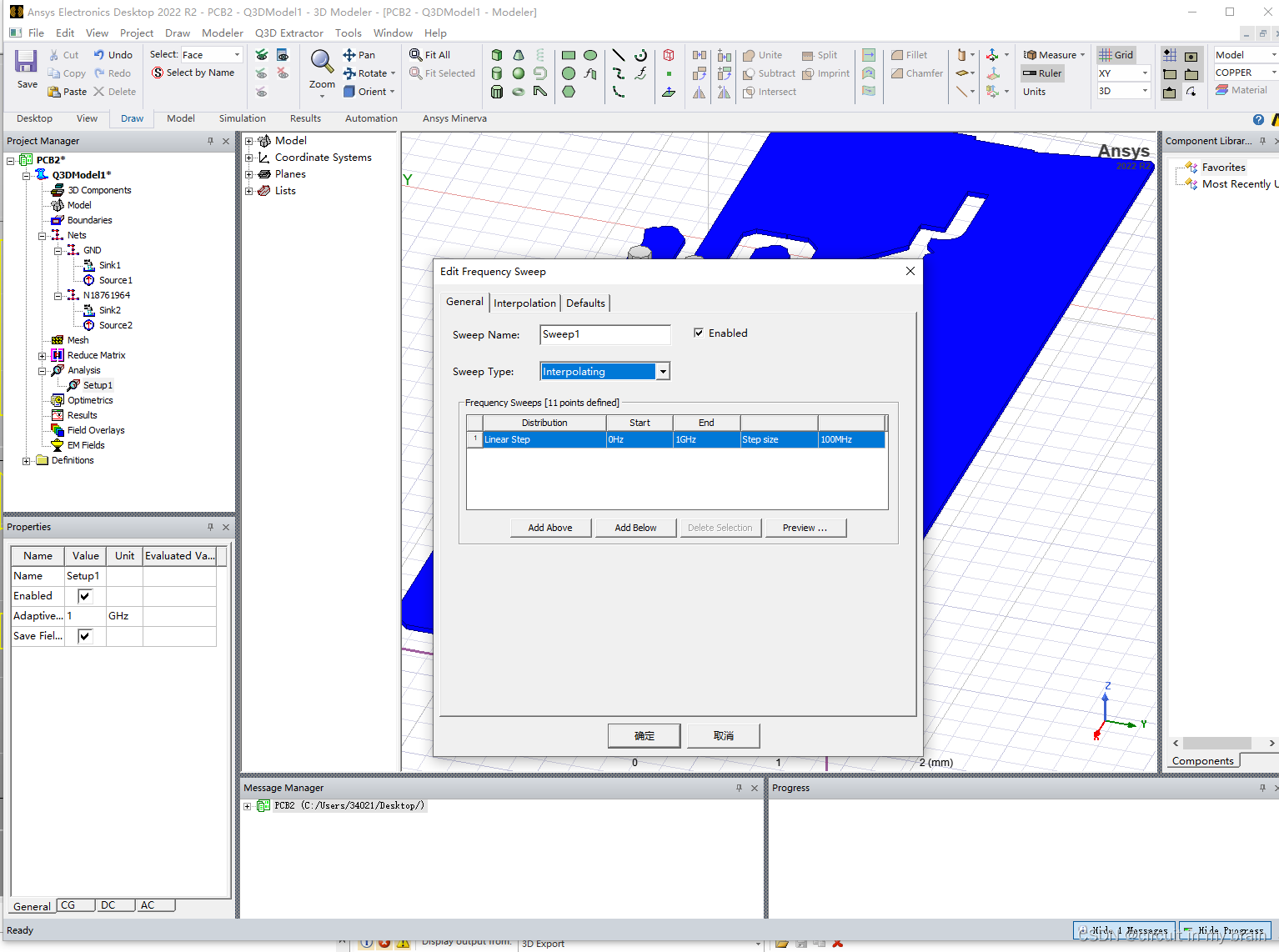Select the Draw rectangle icon
The height and width of the screenshot is (952, 1279).
(x=569, y=55)
